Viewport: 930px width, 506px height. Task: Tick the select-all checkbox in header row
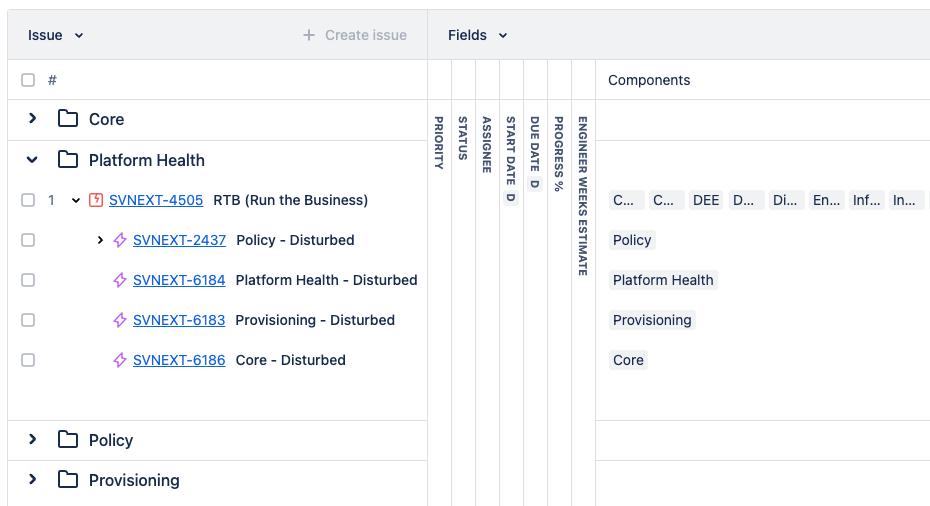click(28, 80)
